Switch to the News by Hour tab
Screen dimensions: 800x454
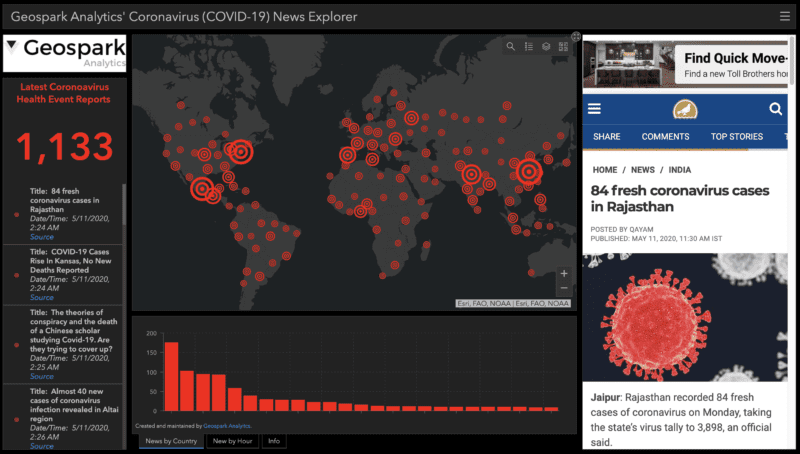[x=232, y=441]
